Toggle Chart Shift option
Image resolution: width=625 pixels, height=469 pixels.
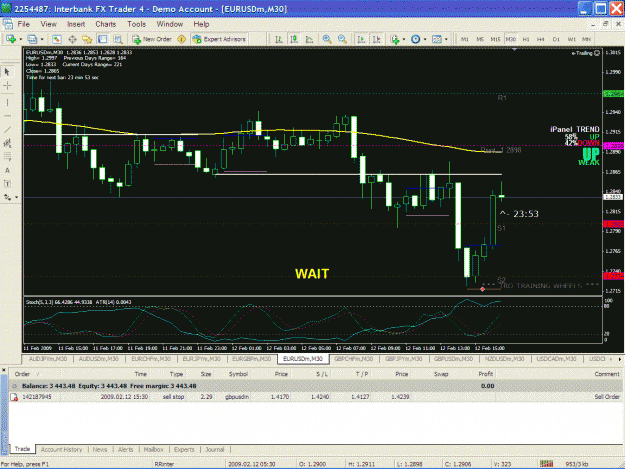click(377, 39)
